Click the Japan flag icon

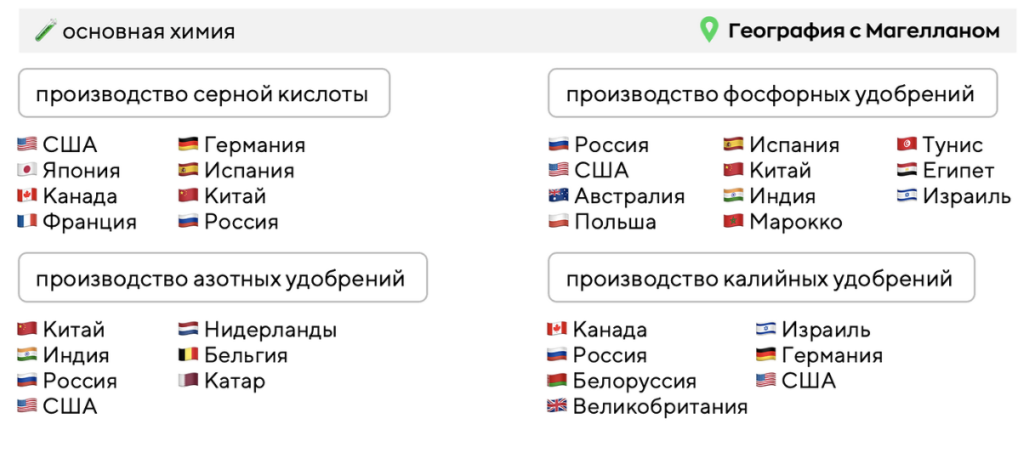pyautogui.click(x=27, y=171)
